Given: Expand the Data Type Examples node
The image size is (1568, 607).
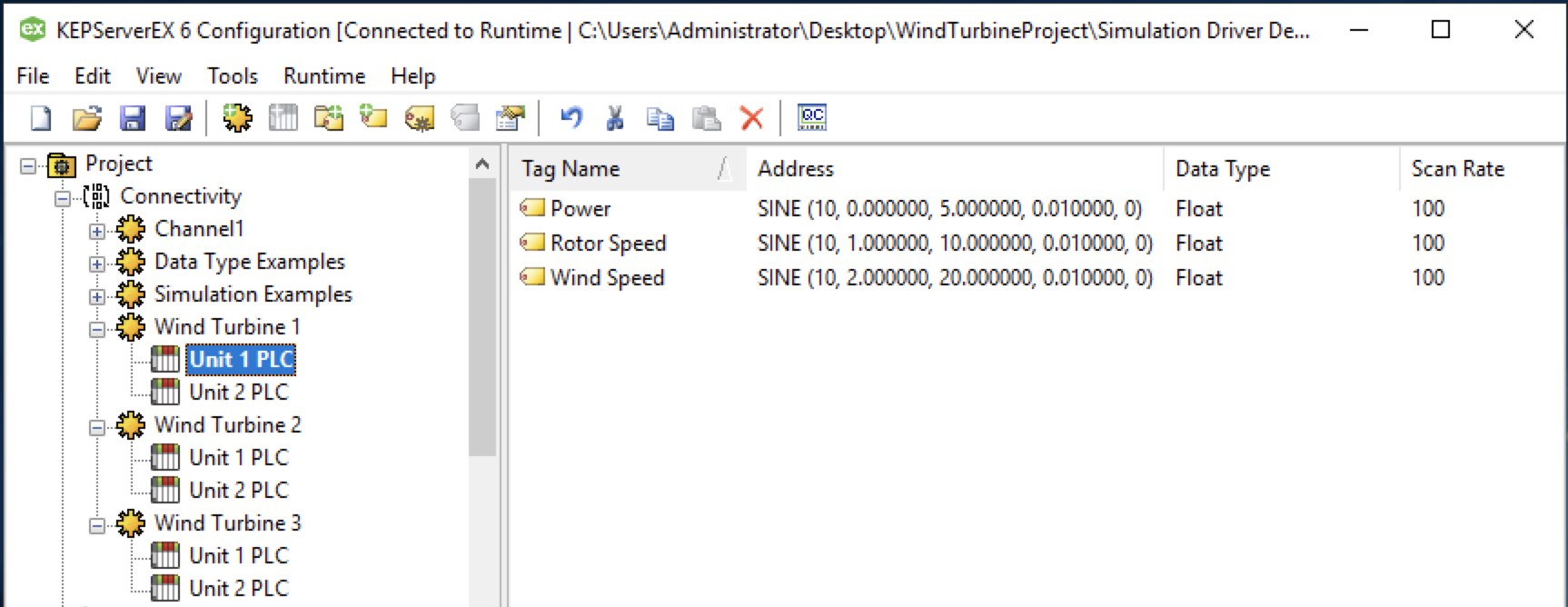Looking at the screenshot, I should [97, 264].
